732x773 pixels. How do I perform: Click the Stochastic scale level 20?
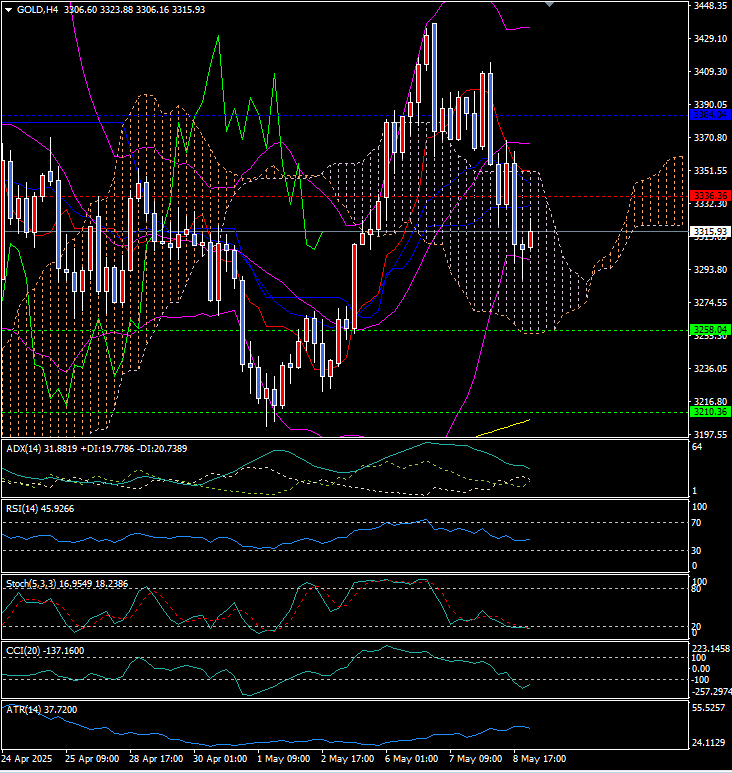click(x=697, y=627)
